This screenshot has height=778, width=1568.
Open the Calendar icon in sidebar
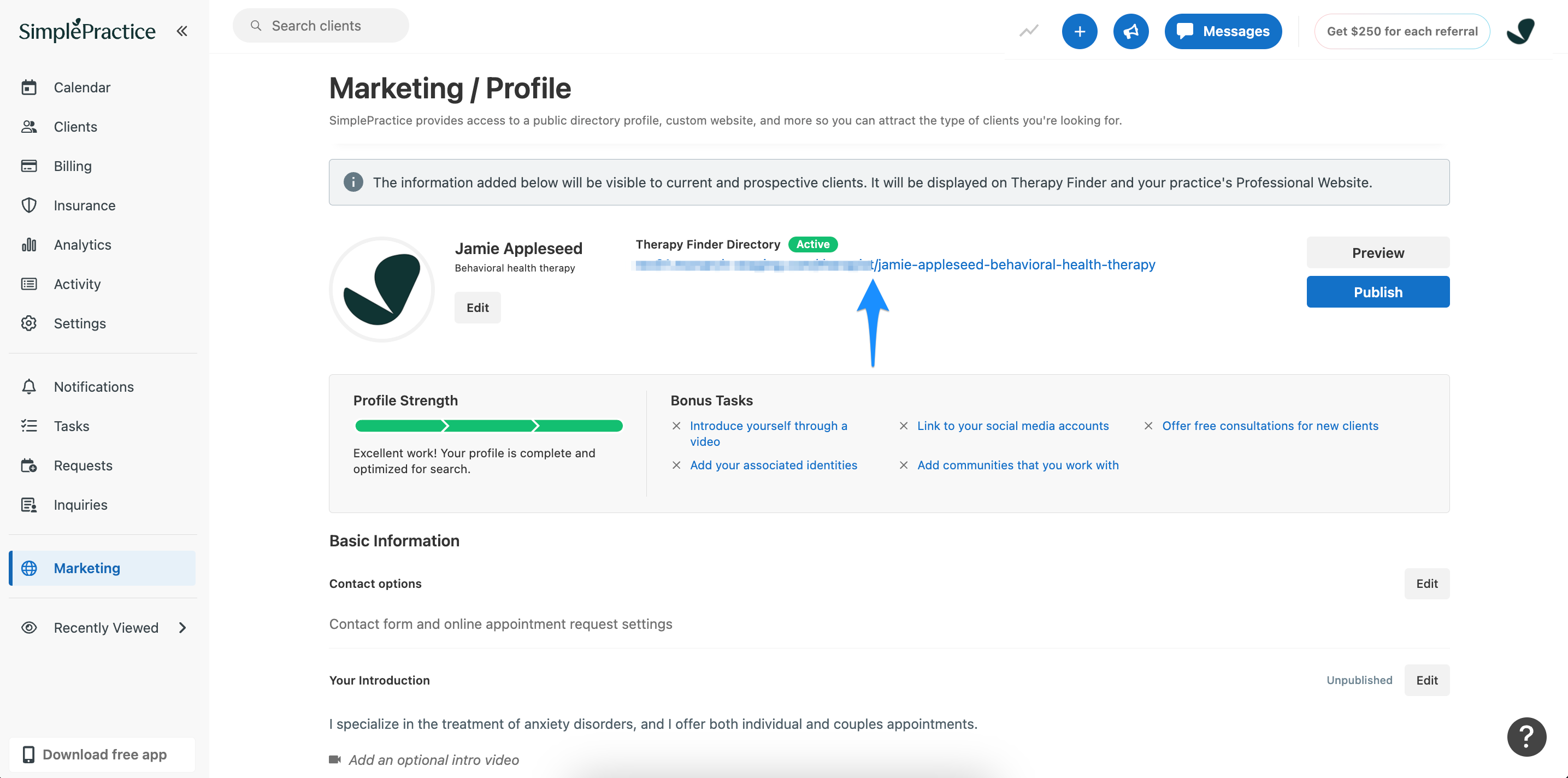[28, 87]
